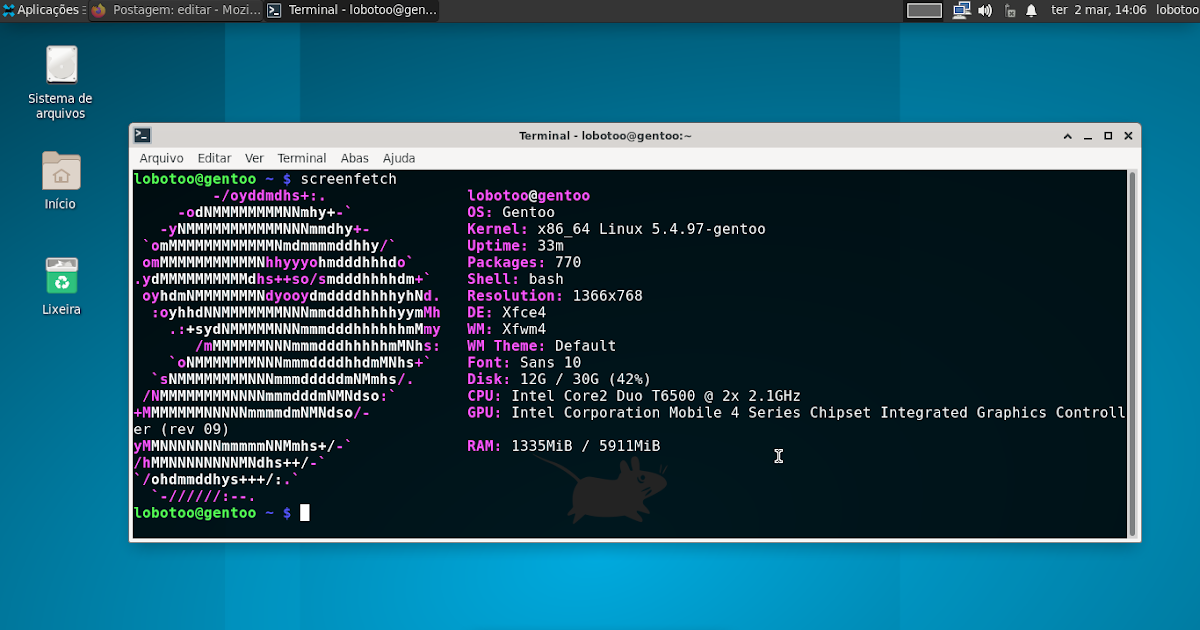Open the Ajuda menu in Terminal
The width and height of the screenshot is (1200, 630).
399,158
